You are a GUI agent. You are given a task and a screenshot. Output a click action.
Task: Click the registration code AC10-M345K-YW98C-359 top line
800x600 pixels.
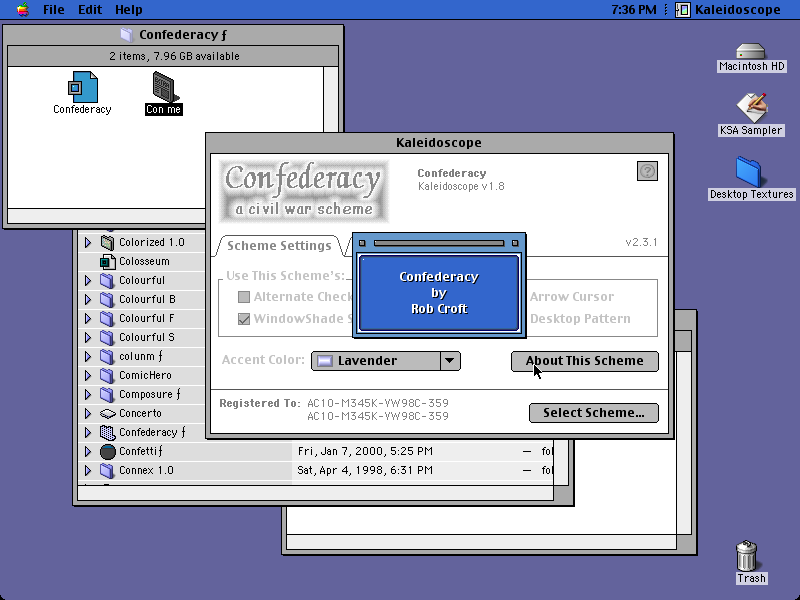378,403
